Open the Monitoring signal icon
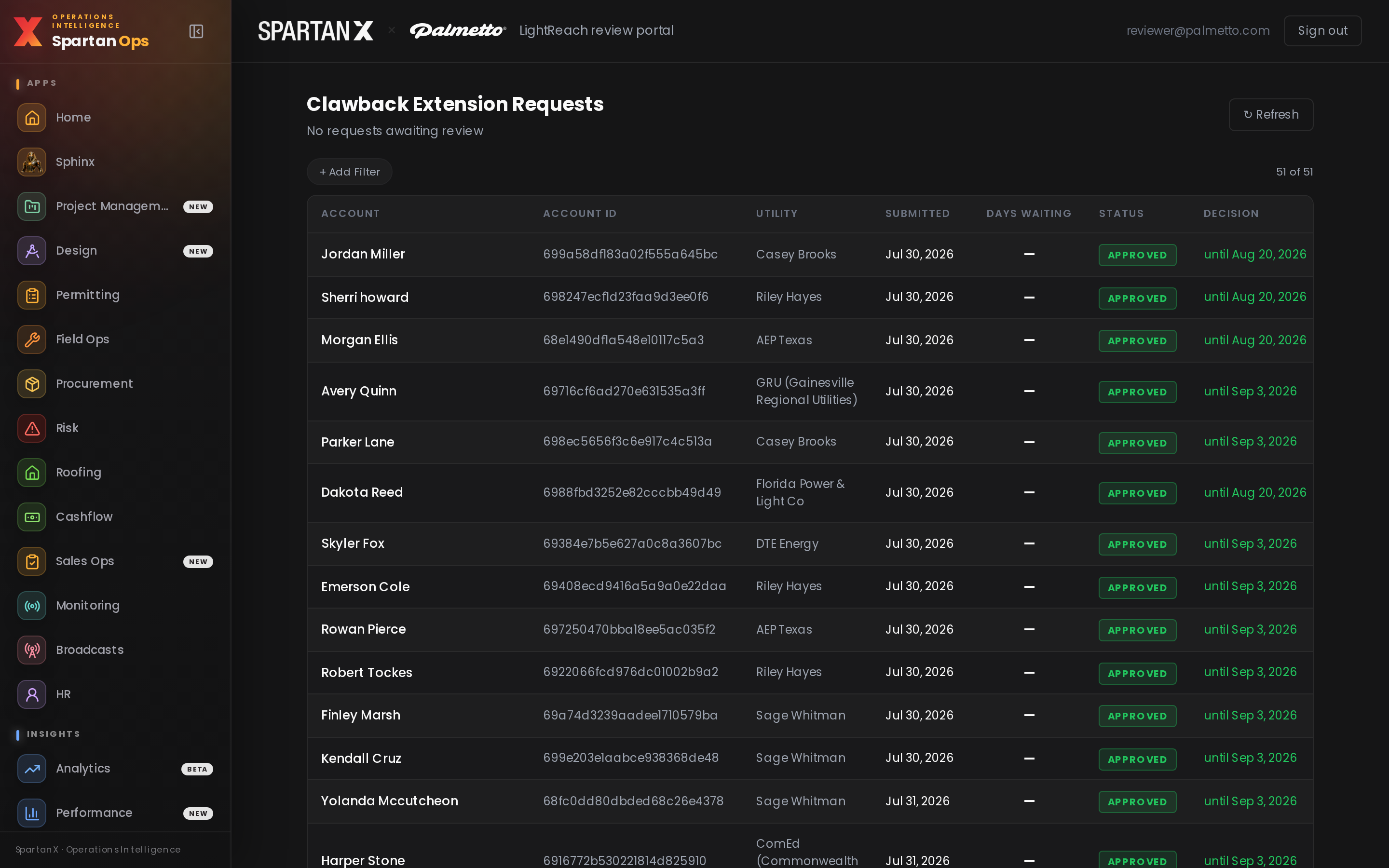This screenshot has width=1389, height=868. [32, 606]
